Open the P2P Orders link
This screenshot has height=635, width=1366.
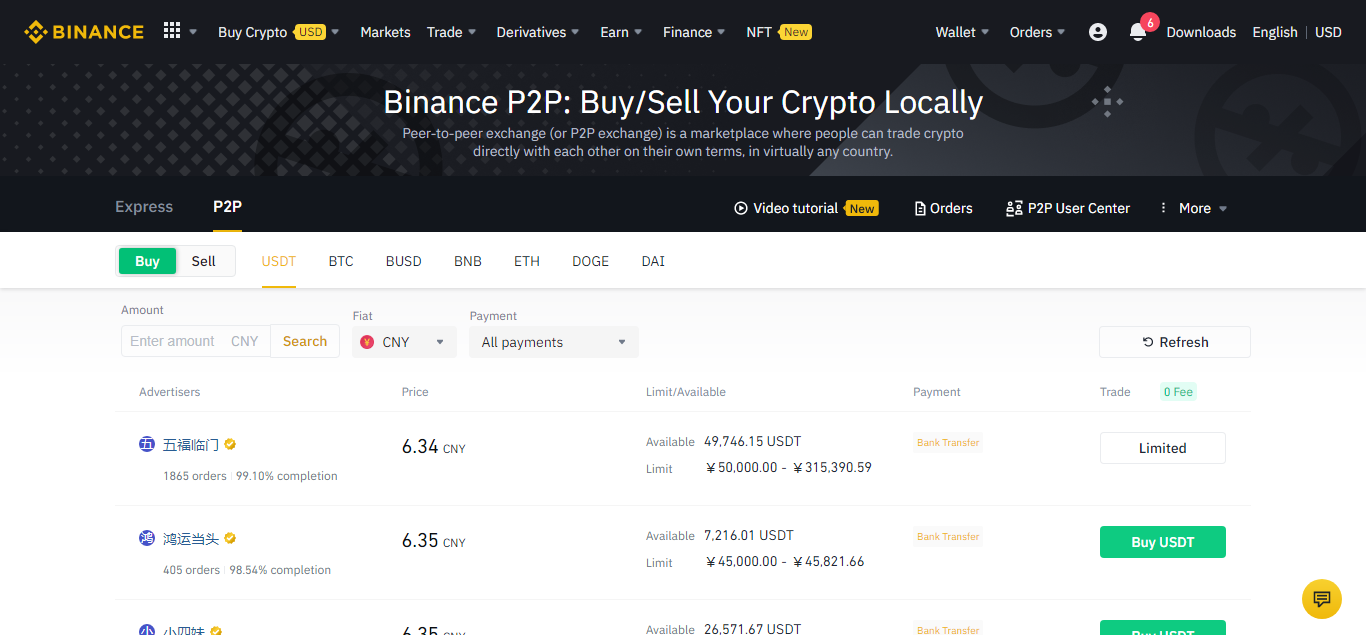click(x=944, y=208)
